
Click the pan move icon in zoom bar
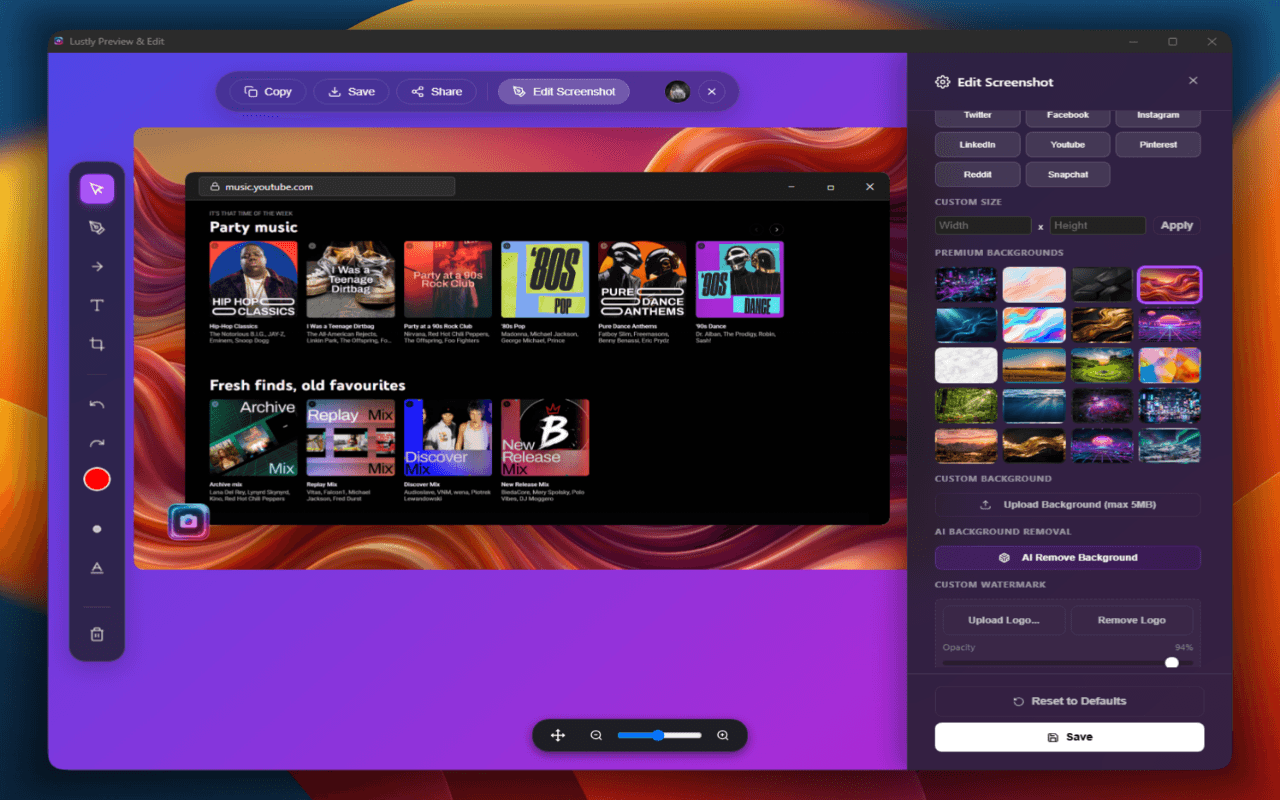[558, 735]
